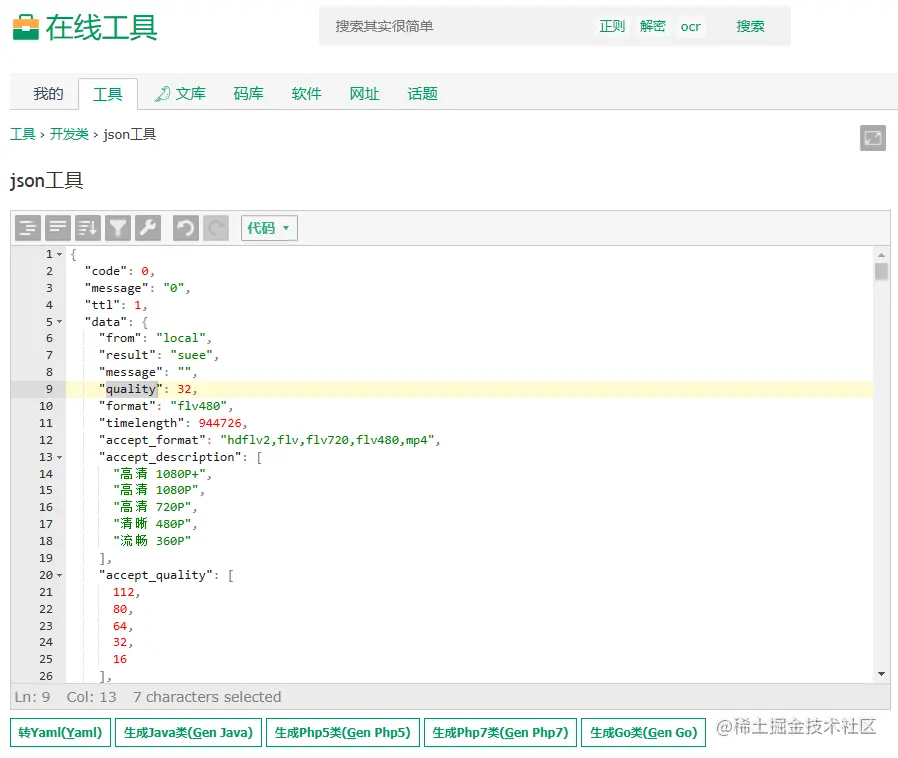Click the 工具 breadcrumb link

(x=23, y=135)
